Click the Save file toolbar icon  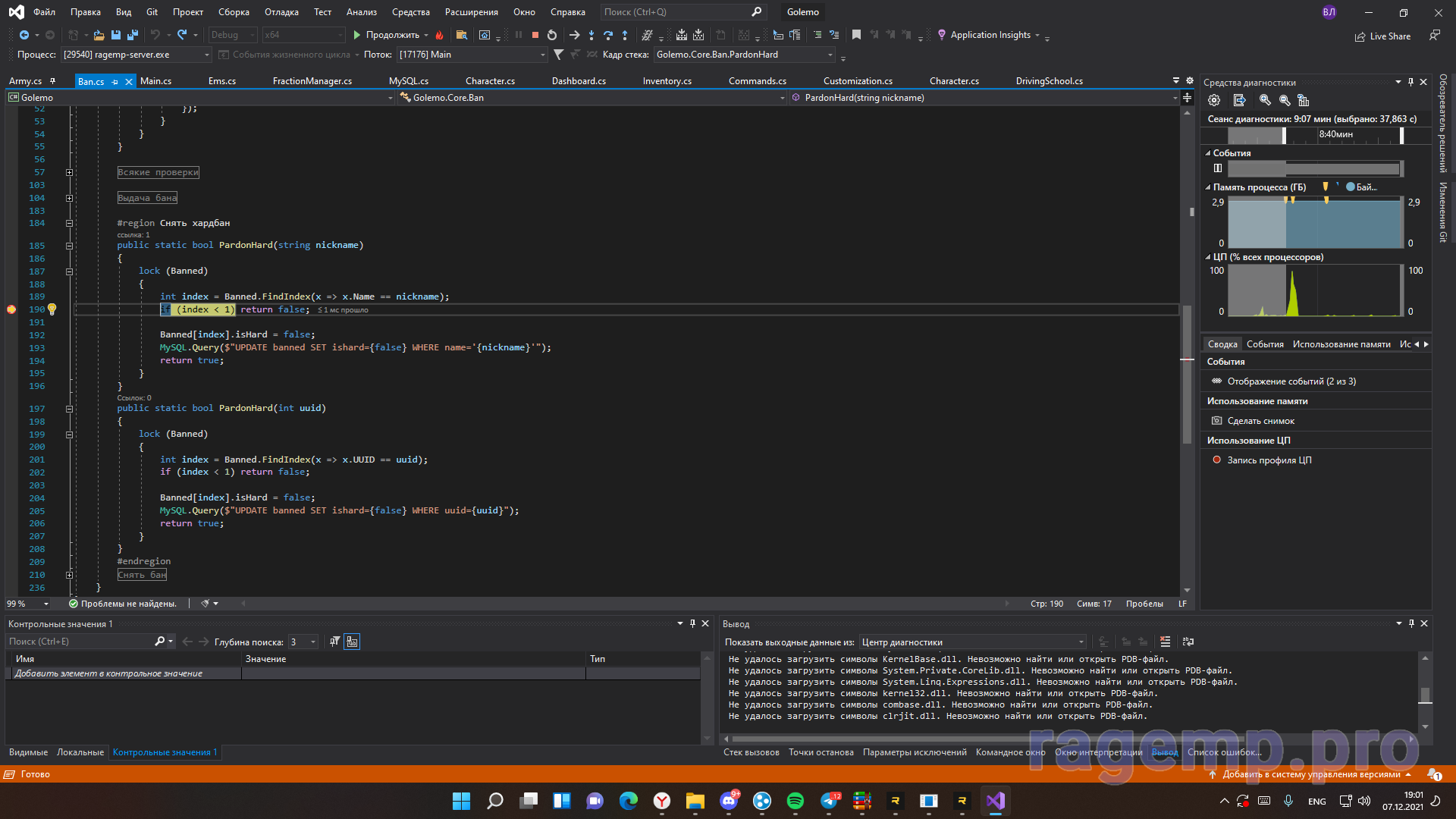(x=116, y=35)
